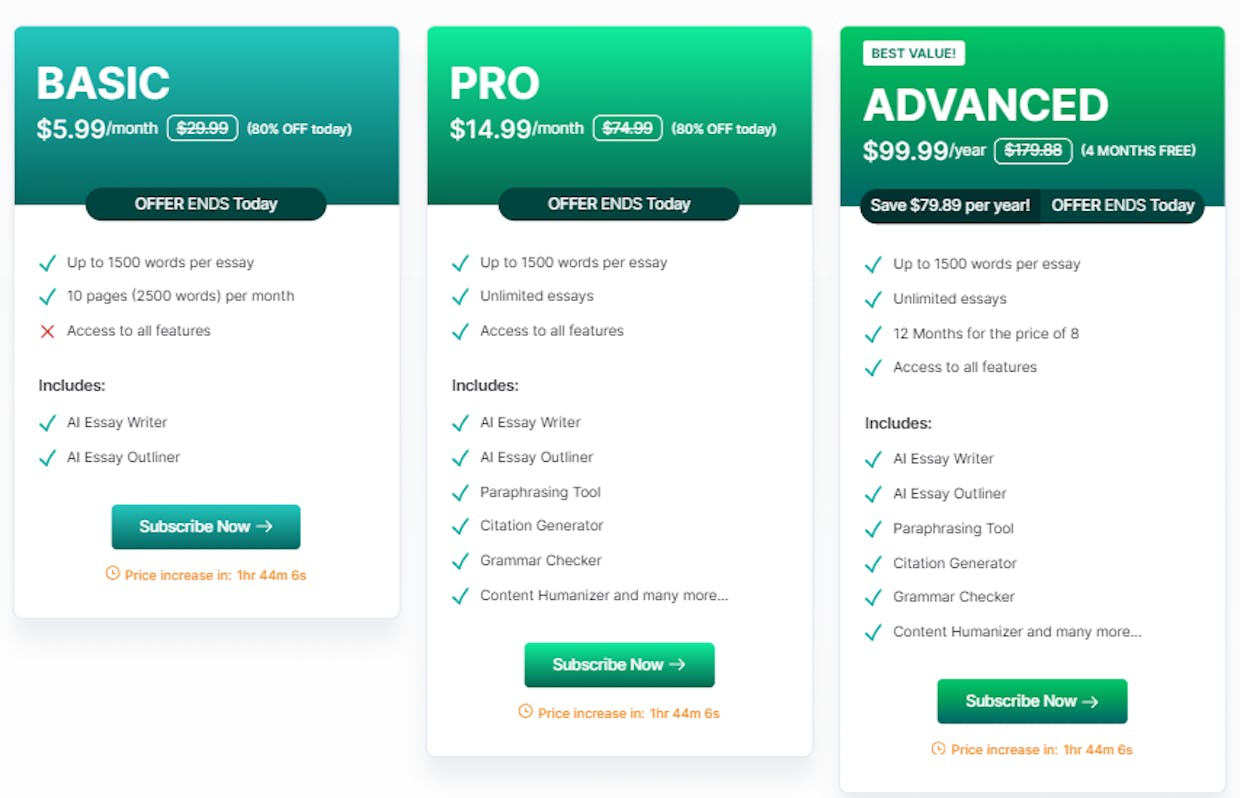The image size is (1240, 798).
Task: Click the red X beside Basic's Access to all features
Action: pyautogui.click(x=47, y=331)
